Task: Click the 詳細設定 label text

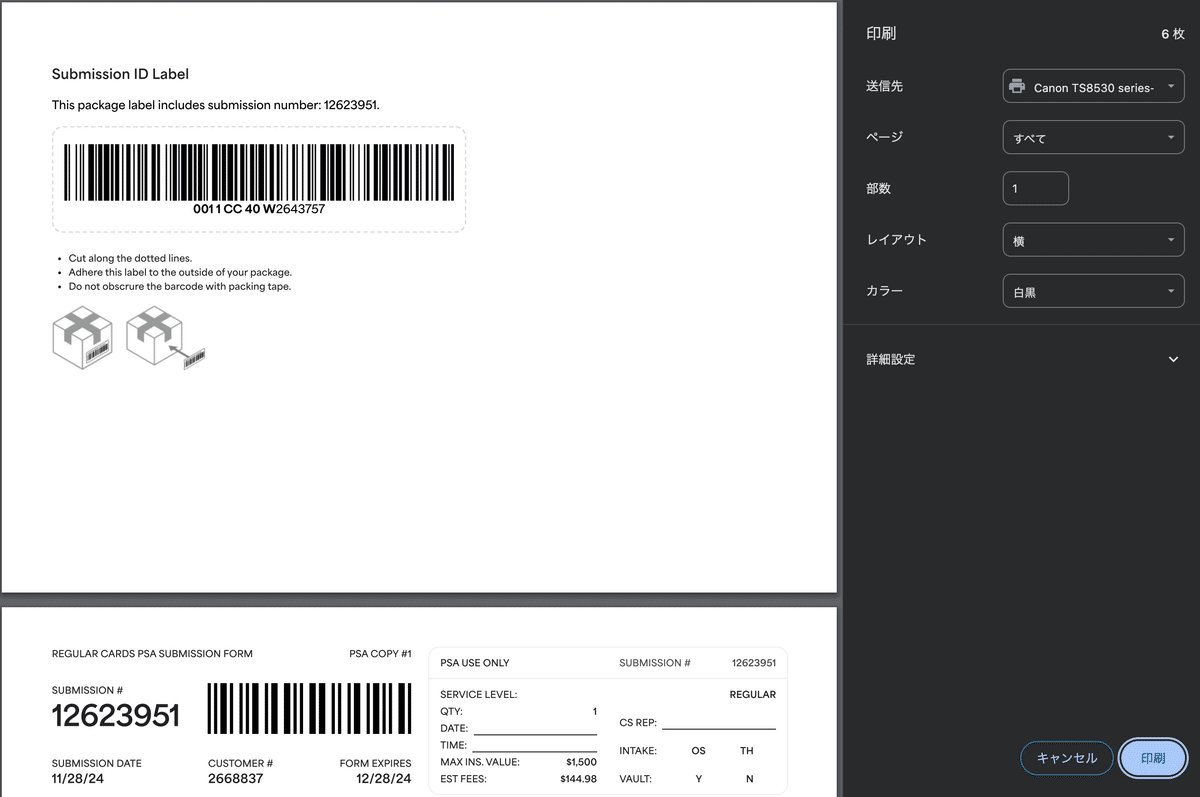Action: pos(890,359)
